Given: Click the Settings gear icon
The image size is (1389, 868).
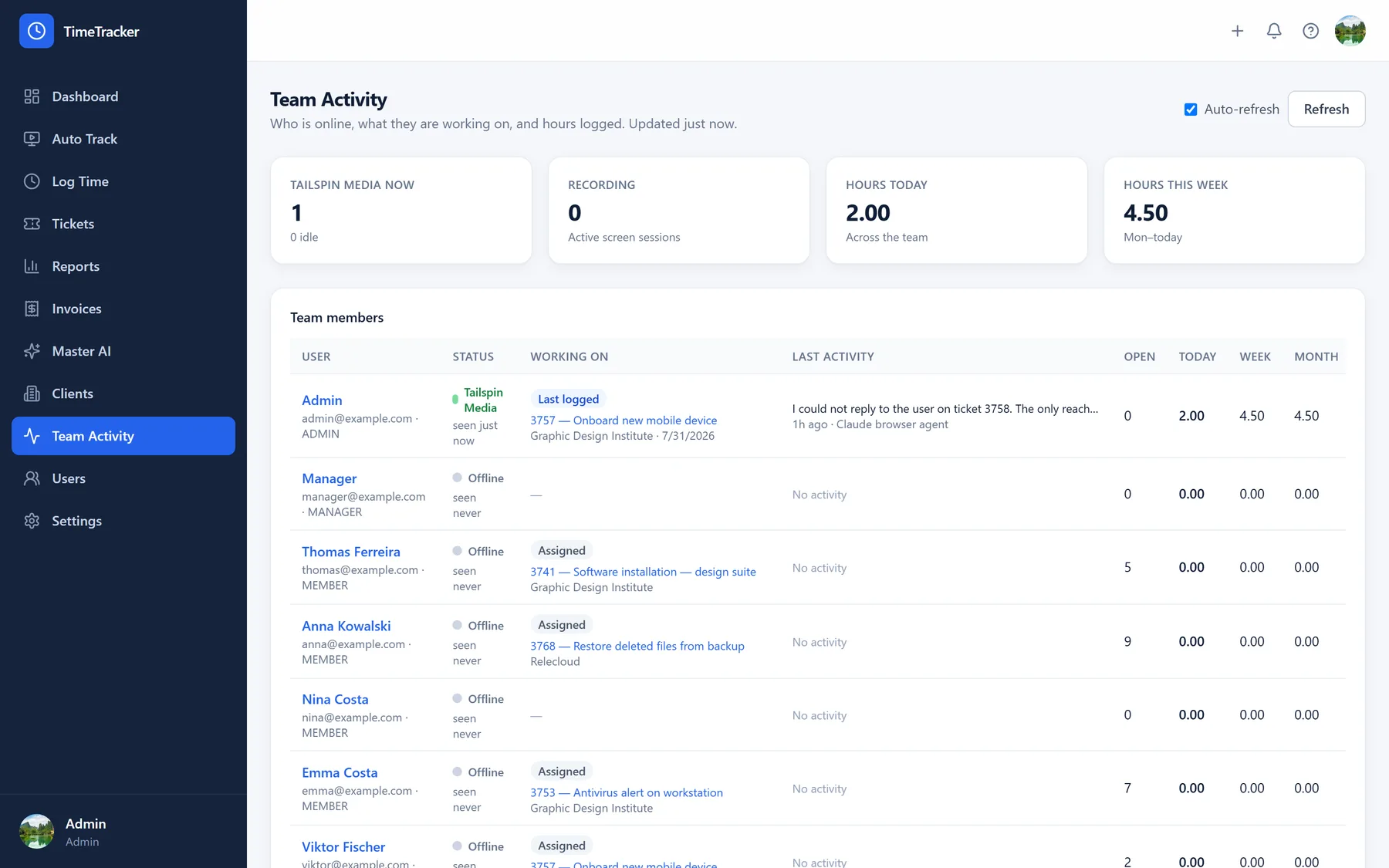Looking at the screenshot, I should tap(32, 521).
